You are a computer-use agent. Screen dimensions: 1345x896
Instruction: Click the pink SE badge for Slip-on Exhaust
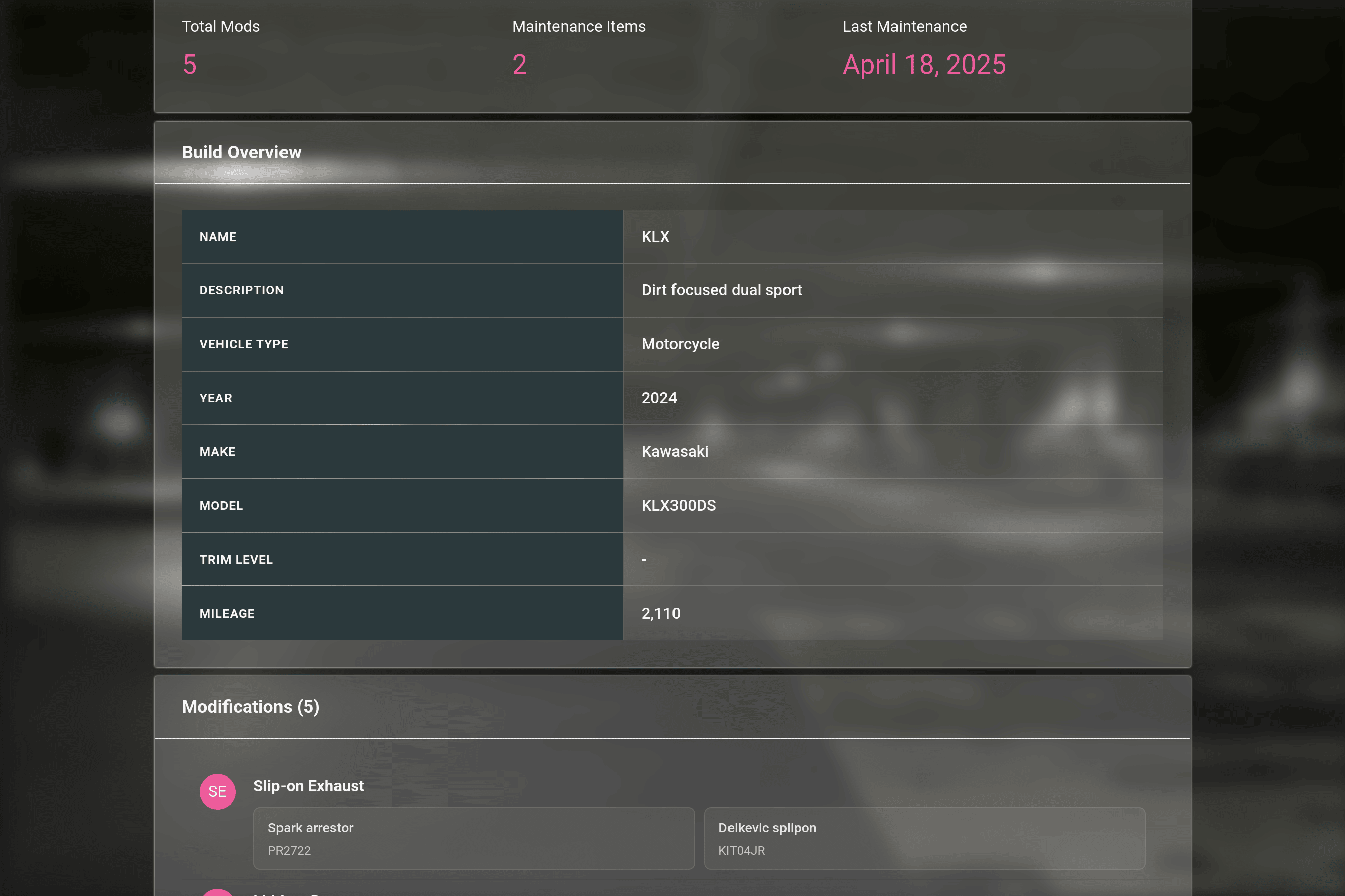(x=217, y=792)
